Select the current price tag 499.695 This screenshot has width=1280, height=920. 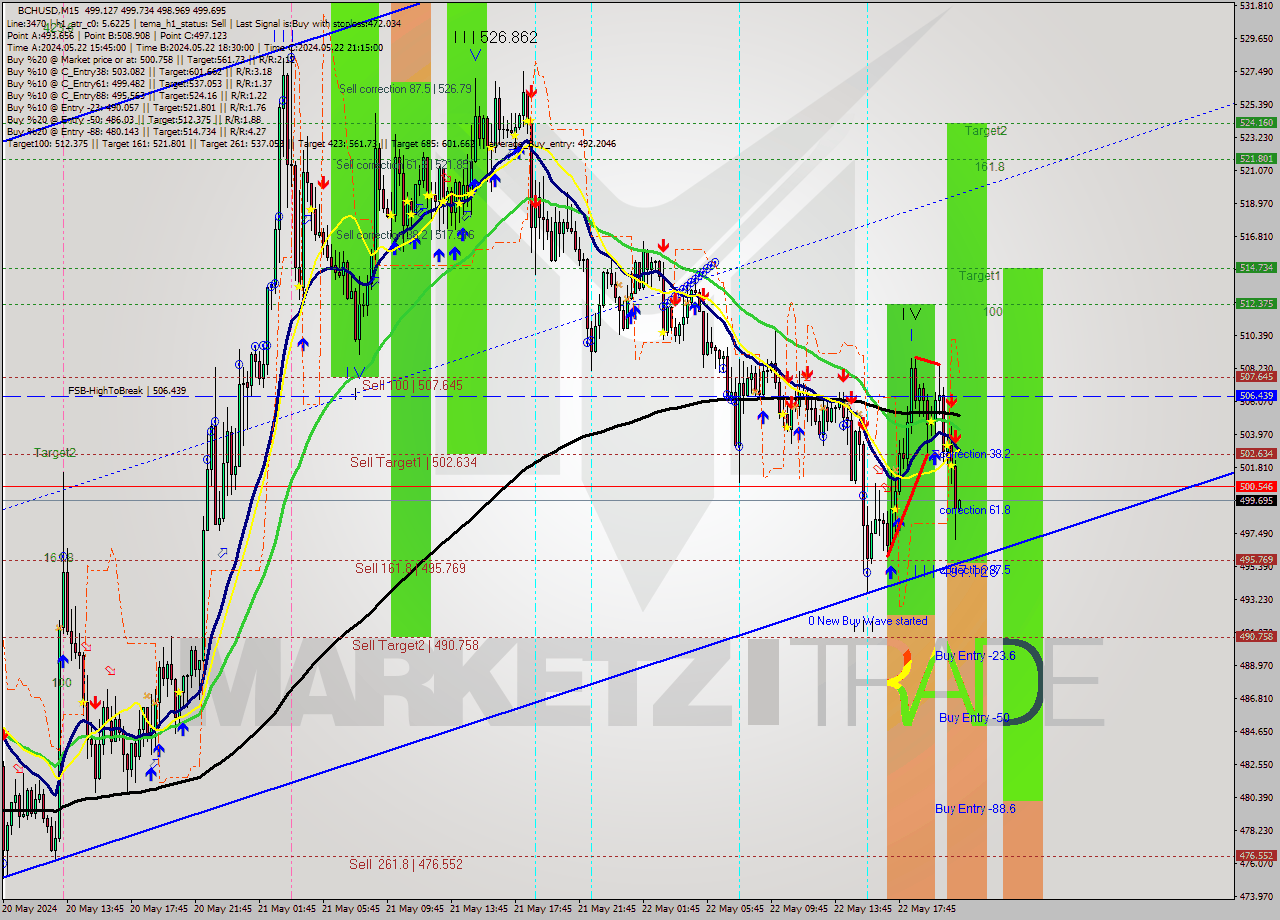click(x=1256, y=500)
